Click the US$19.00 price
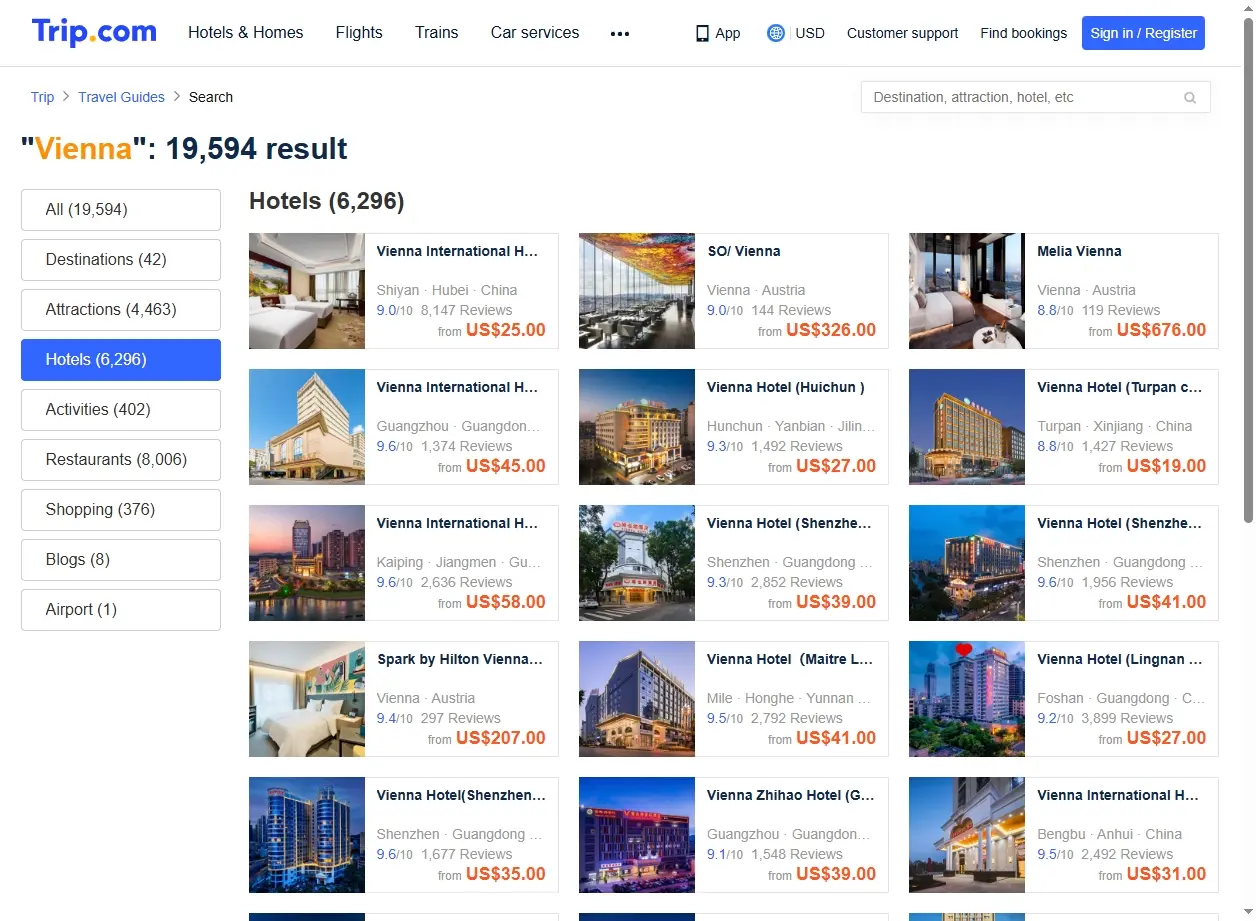Screen dimensions: 1256x921 pos(1166,466)
